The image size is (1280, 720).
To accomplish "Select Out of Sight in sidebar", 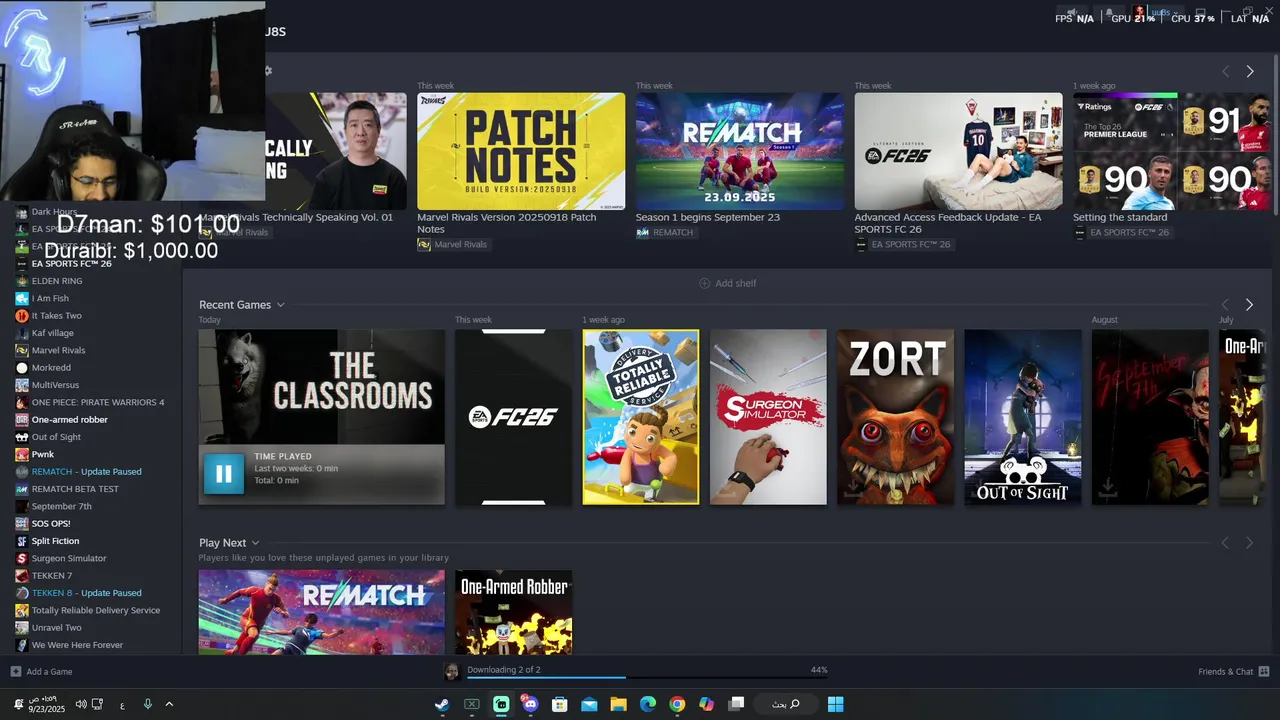I will click(56, 437).
